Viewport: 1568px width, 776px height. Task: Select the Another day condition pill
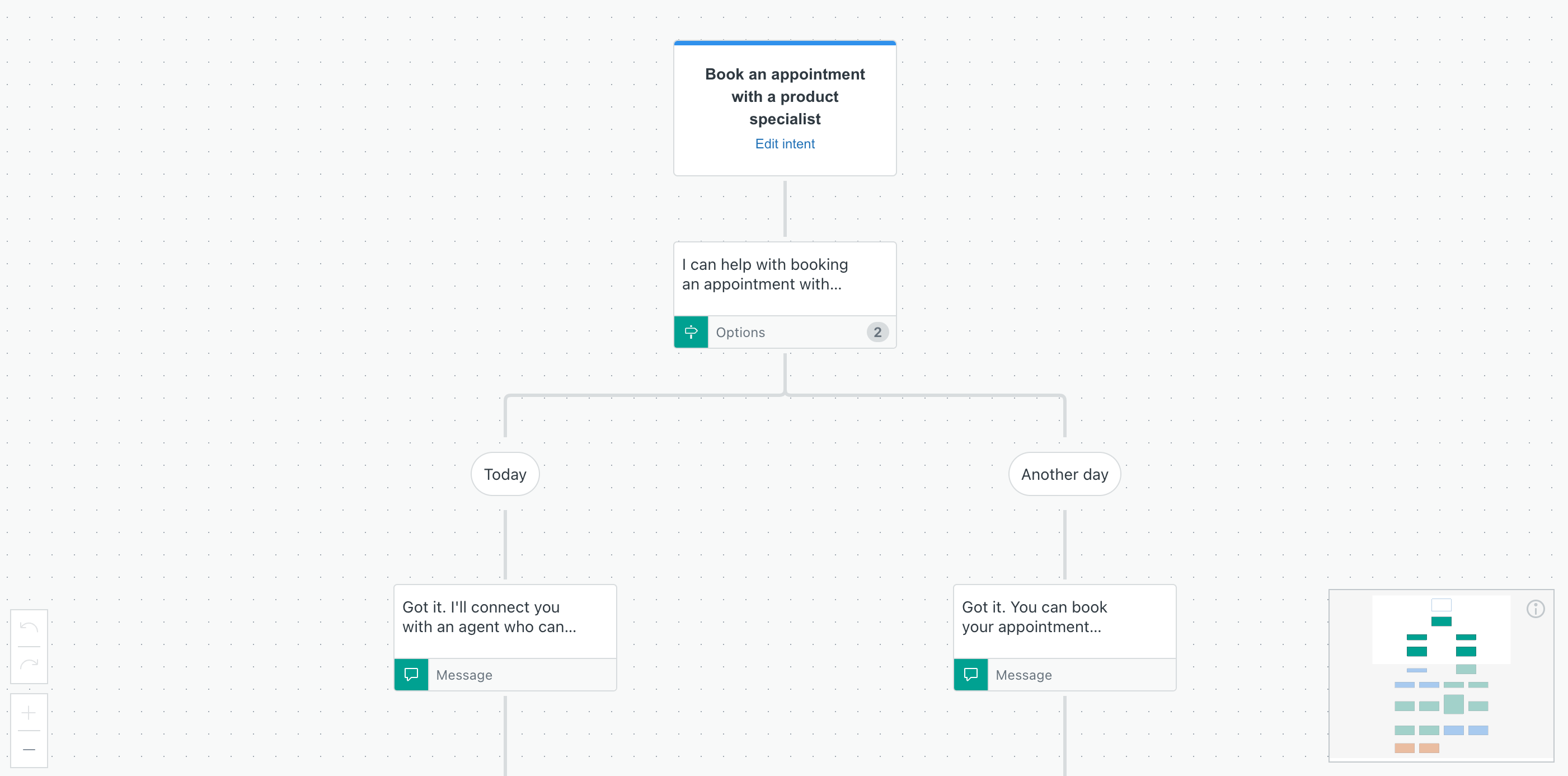pos(1064,474)
